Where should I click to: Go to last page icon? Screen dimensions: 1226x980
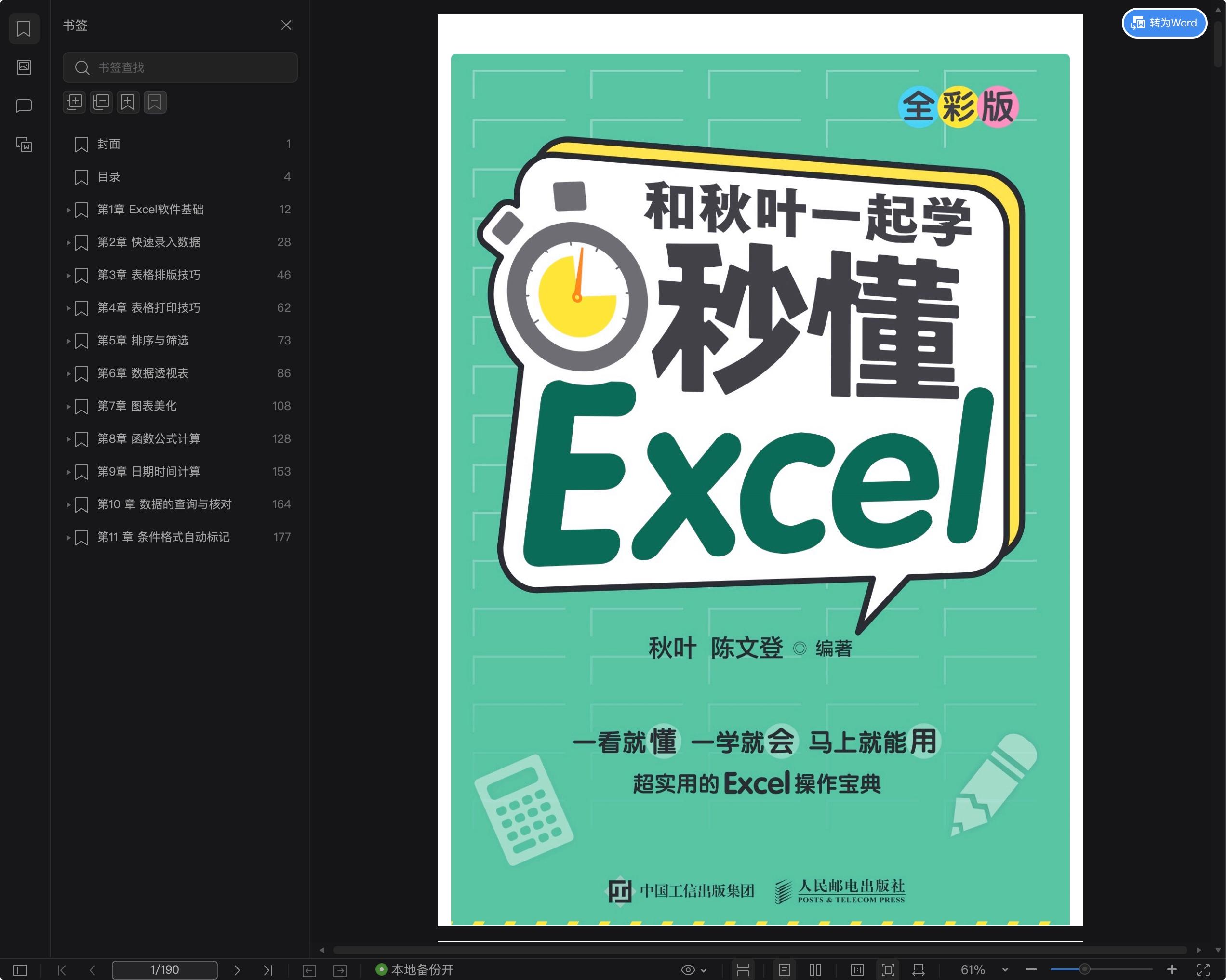point(268,970)
